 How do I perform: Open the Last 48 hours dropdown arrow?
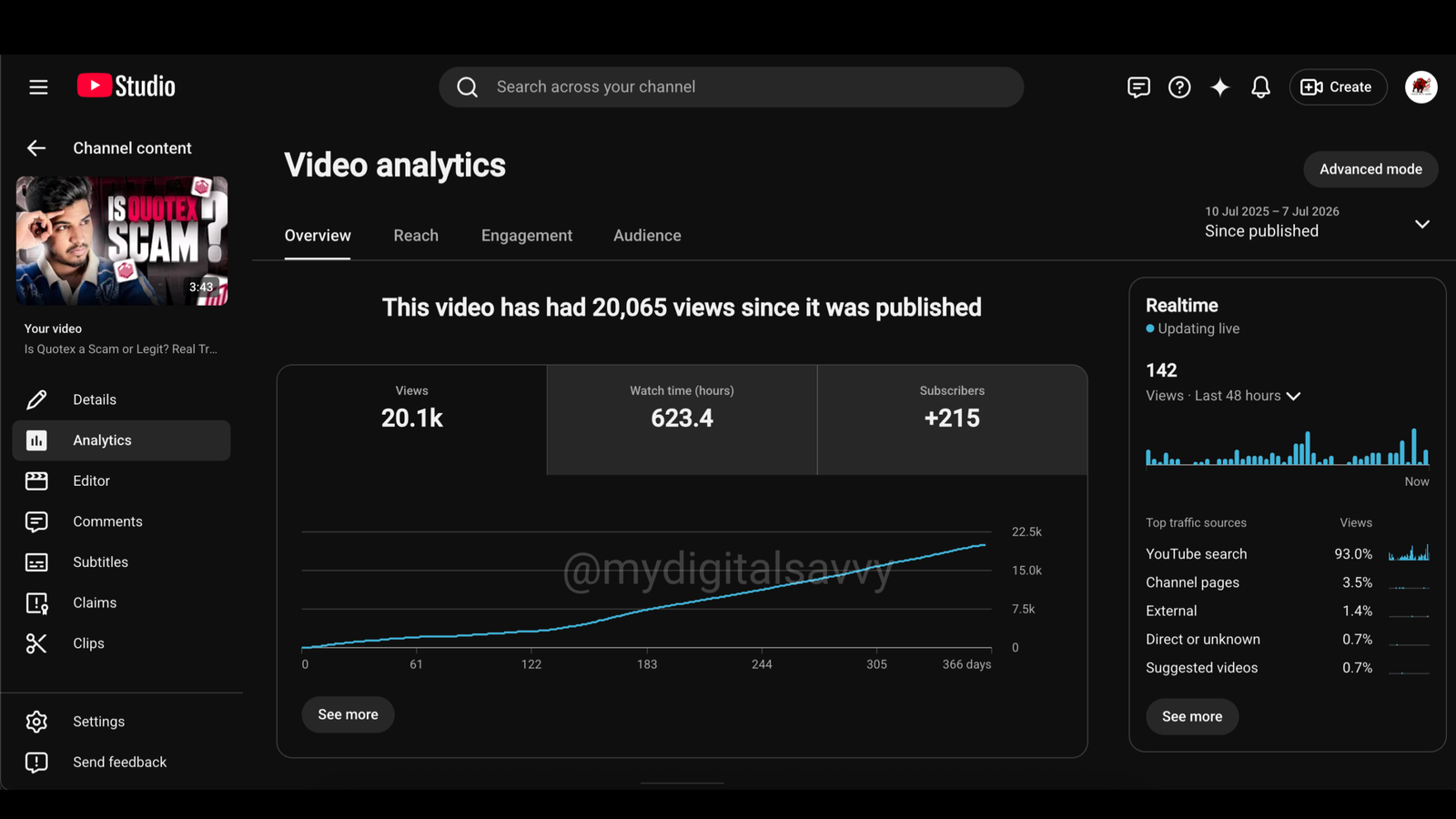pos(1293,396)
